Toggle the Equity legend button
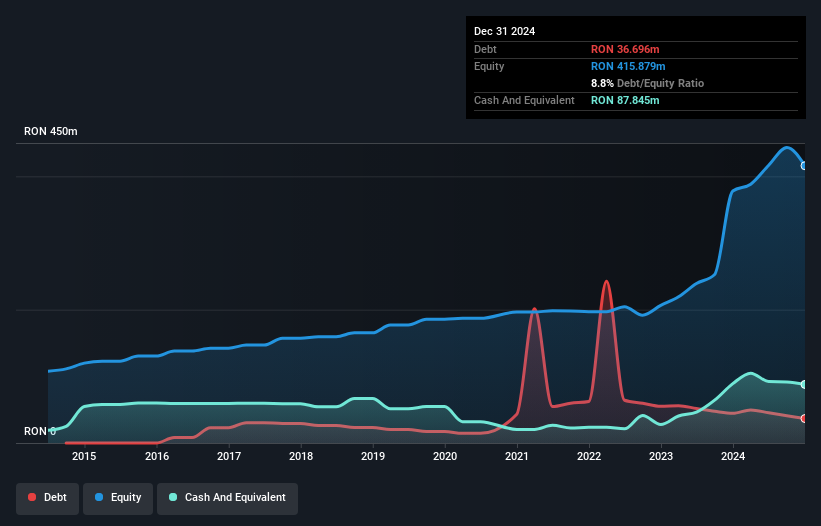821x526 pixels. point(118,498)
